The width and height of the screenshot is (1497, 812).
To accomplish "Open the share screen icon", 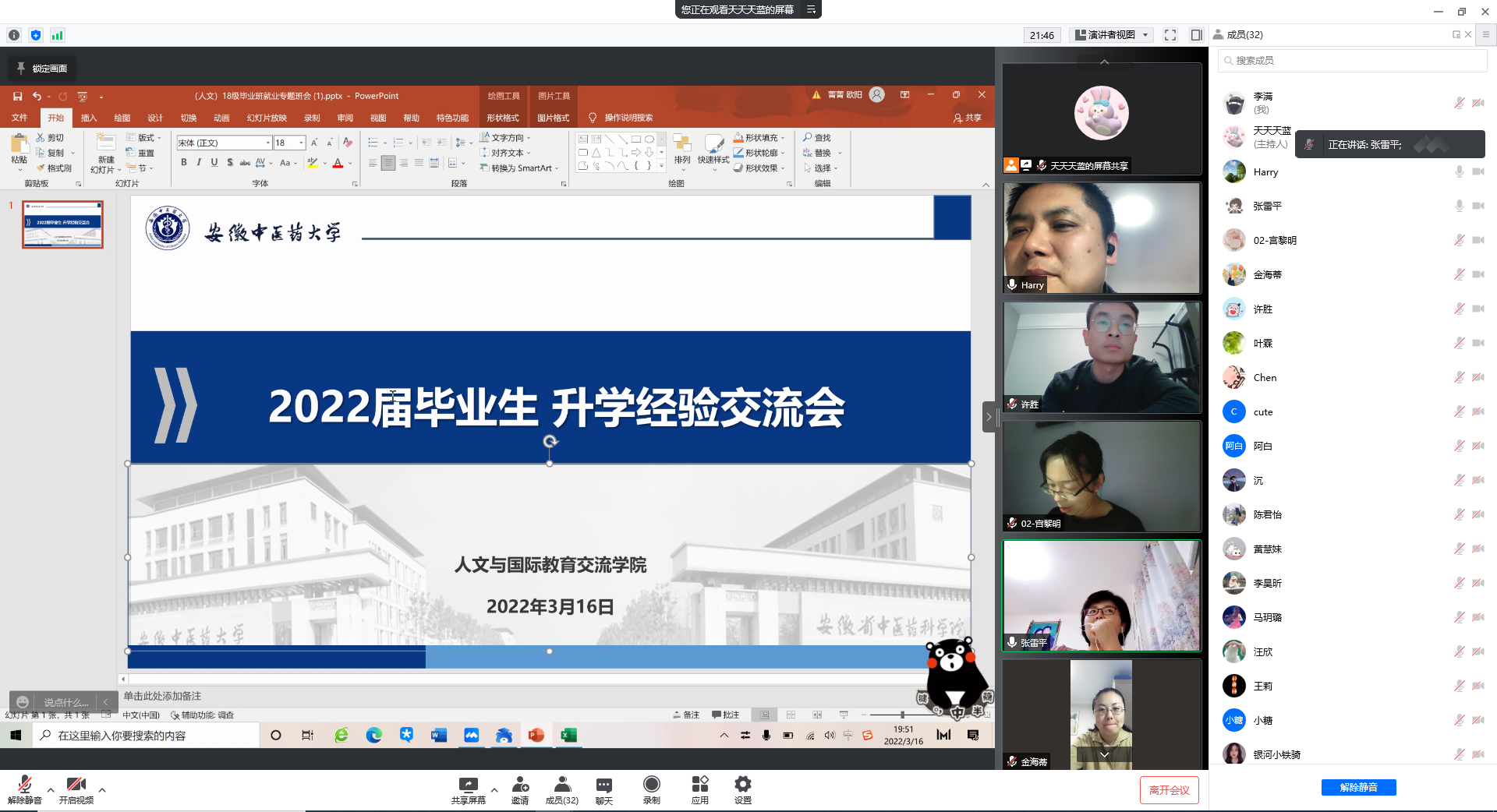I will point(468,786).
